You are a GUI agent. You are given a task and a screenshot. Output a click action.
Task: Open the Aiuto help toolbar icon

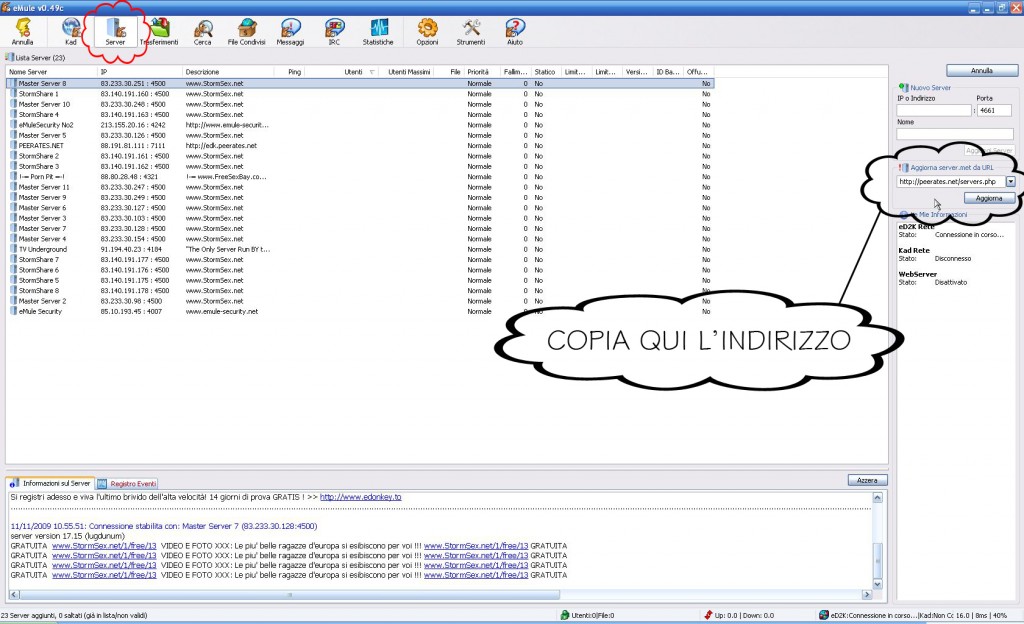[x=515, y=31]
